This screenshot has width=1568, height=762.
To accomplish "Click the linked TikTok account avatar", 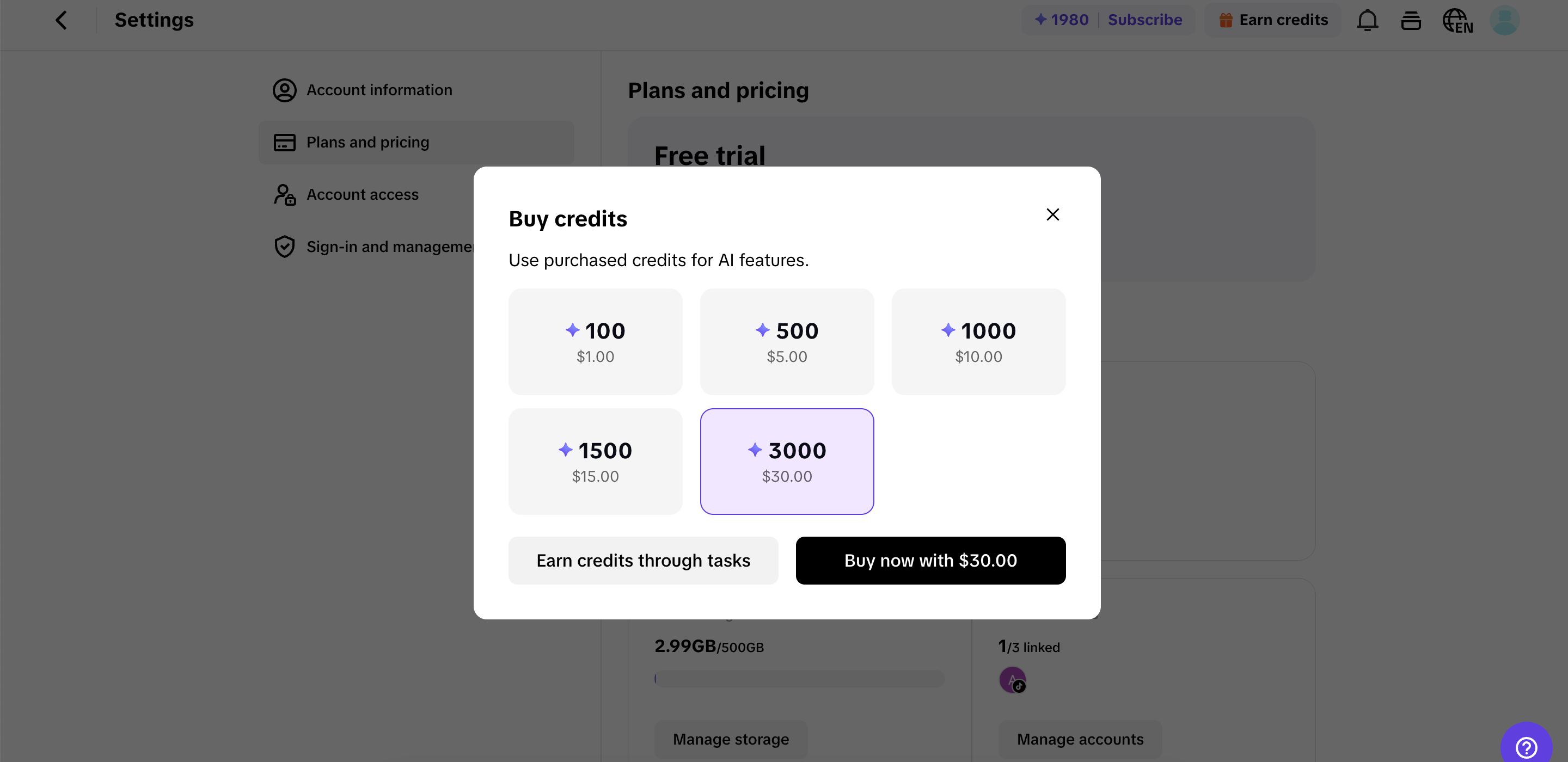I will click(1012, 680).
